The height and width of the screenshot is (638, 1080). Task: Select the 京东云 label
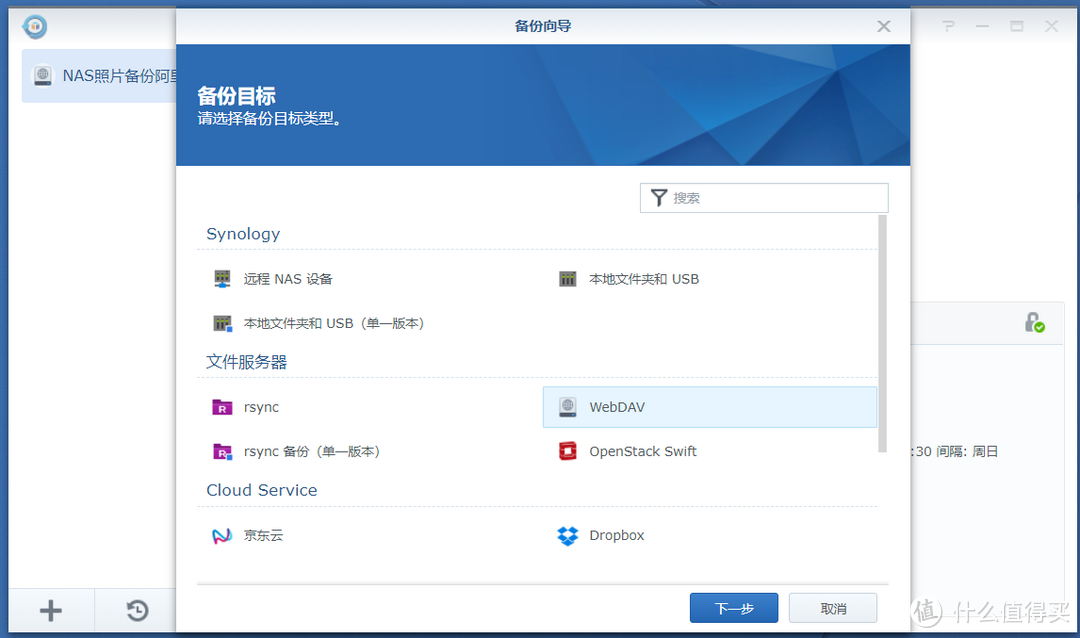263,535
